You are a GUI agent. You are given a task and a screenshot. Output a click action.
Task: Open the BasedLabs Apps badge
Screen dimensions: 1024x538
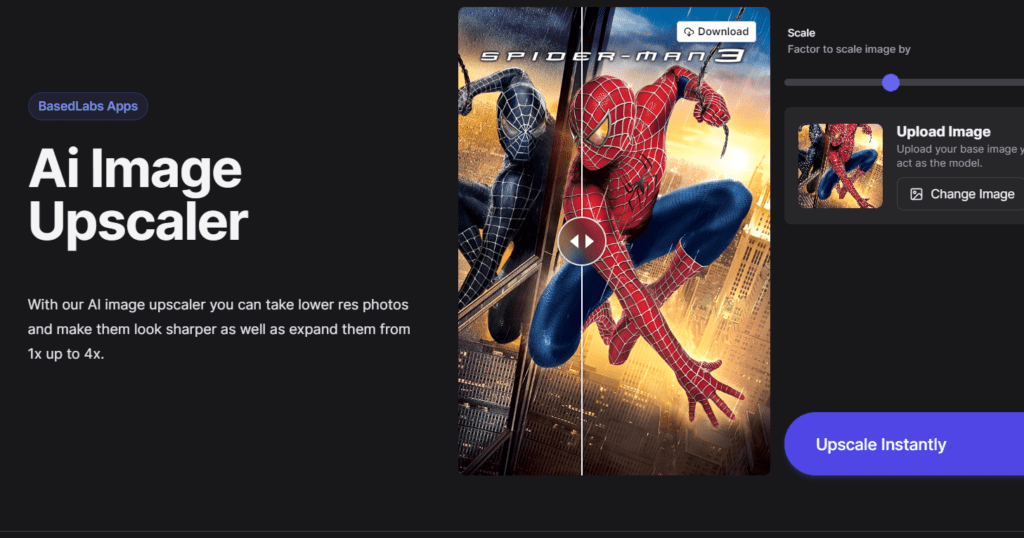point(88,106)
